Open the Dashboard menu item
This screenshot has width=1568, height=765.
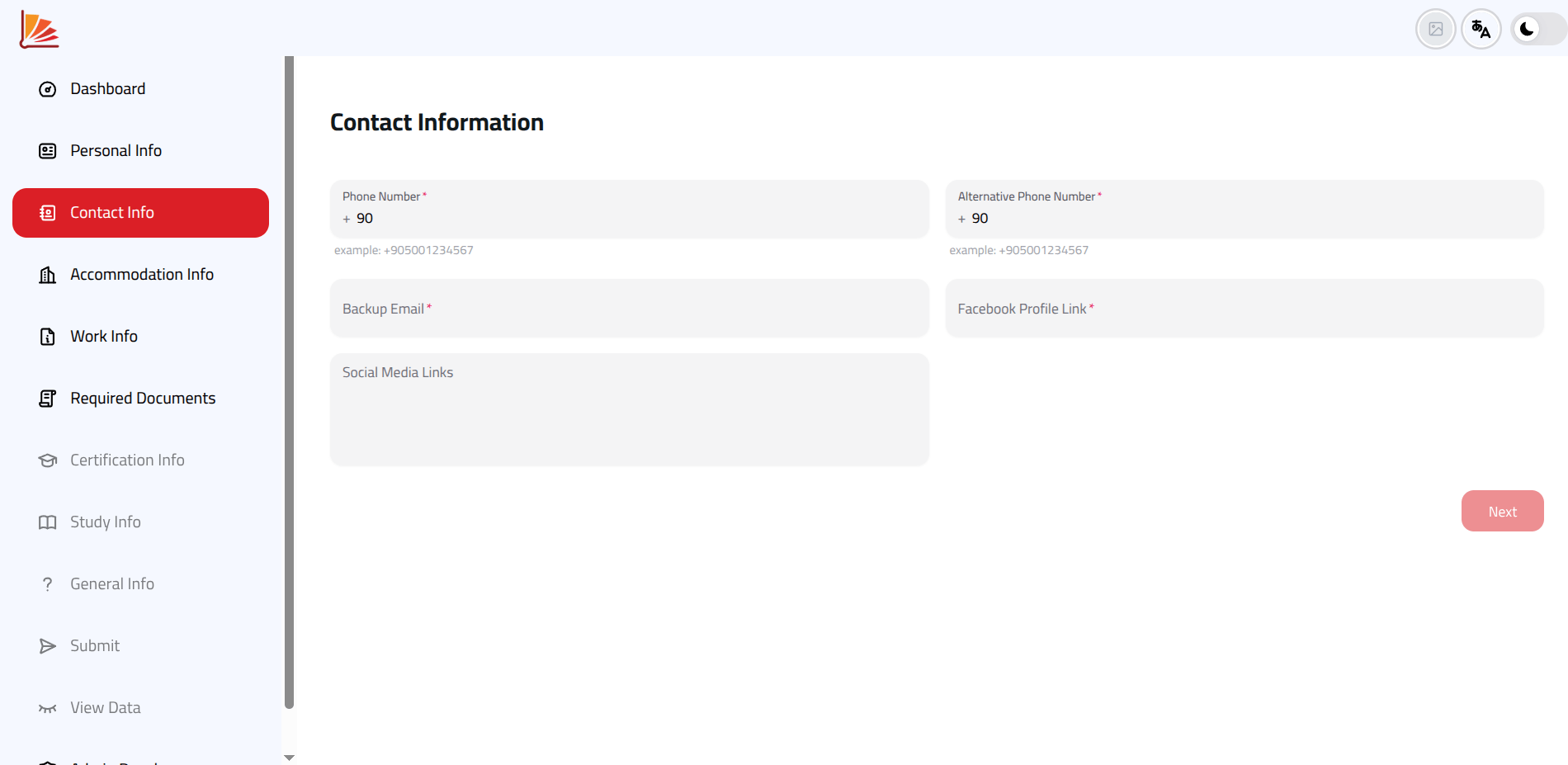[140, 89]
